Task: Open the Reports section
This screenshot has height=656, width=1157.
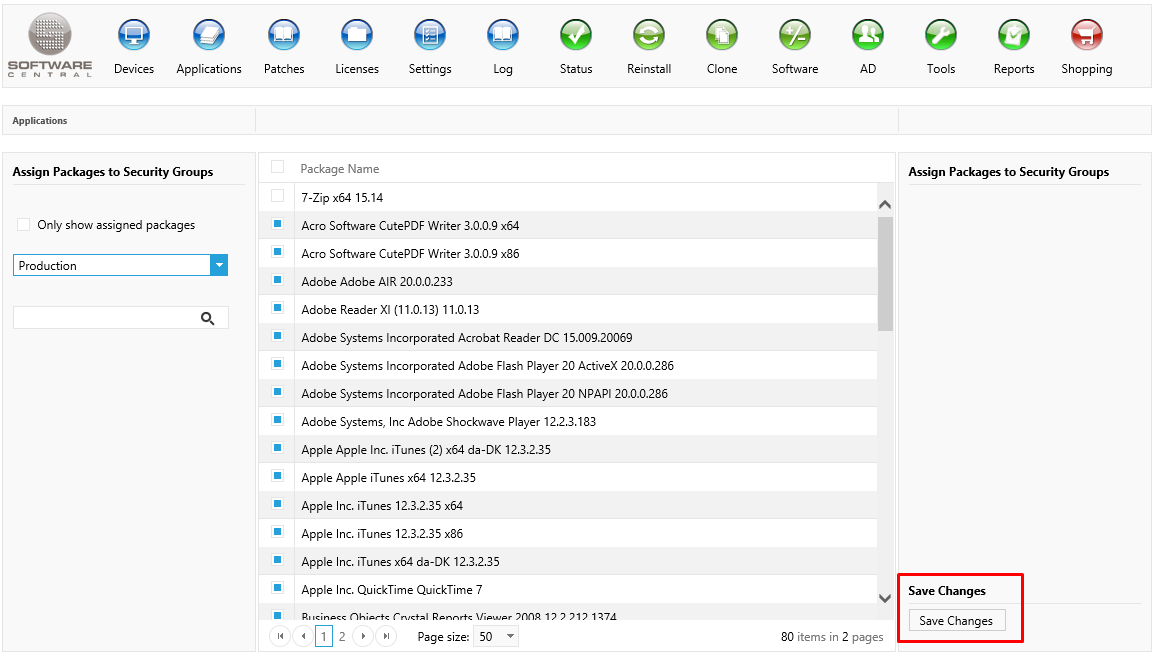Action: [1013, 36]
